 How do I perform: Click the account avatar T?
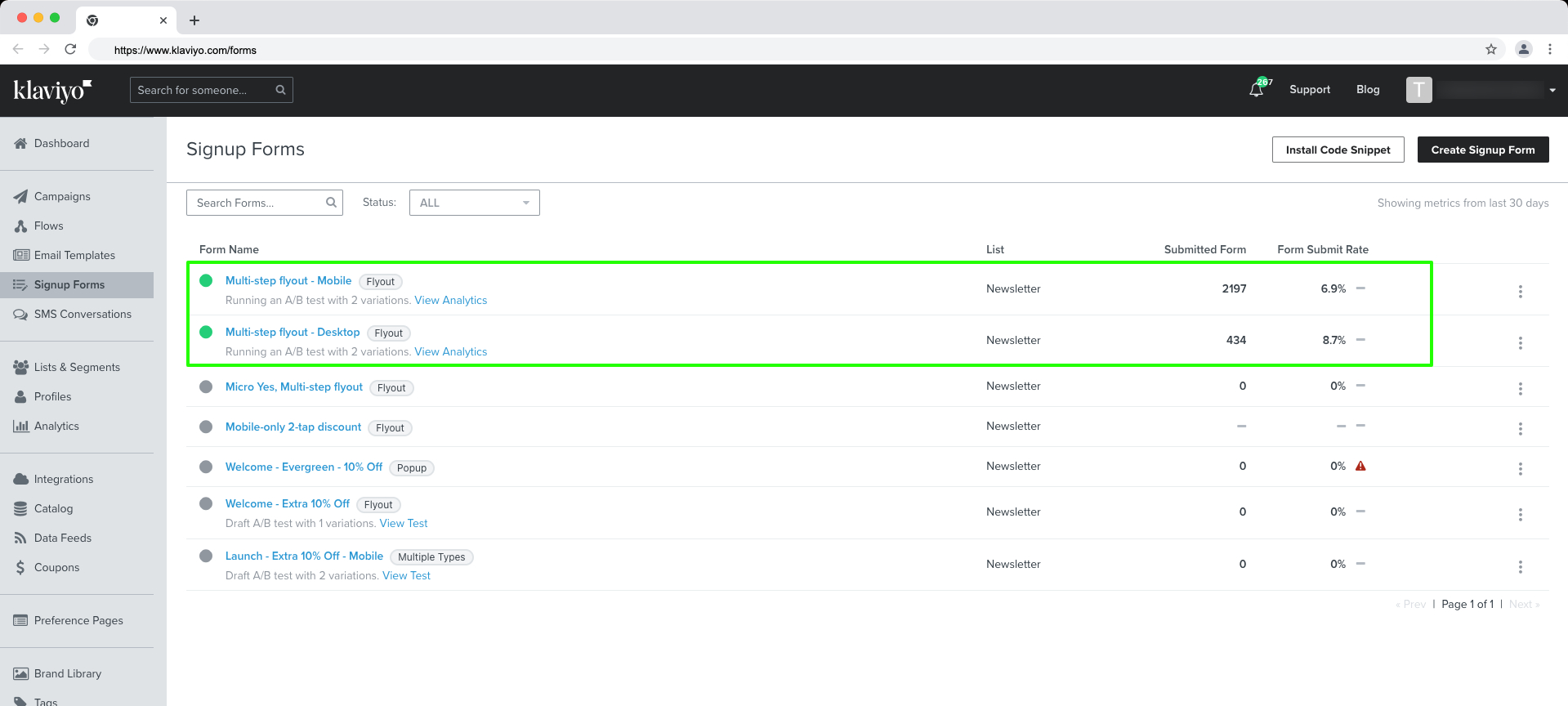pos(1419,90)
